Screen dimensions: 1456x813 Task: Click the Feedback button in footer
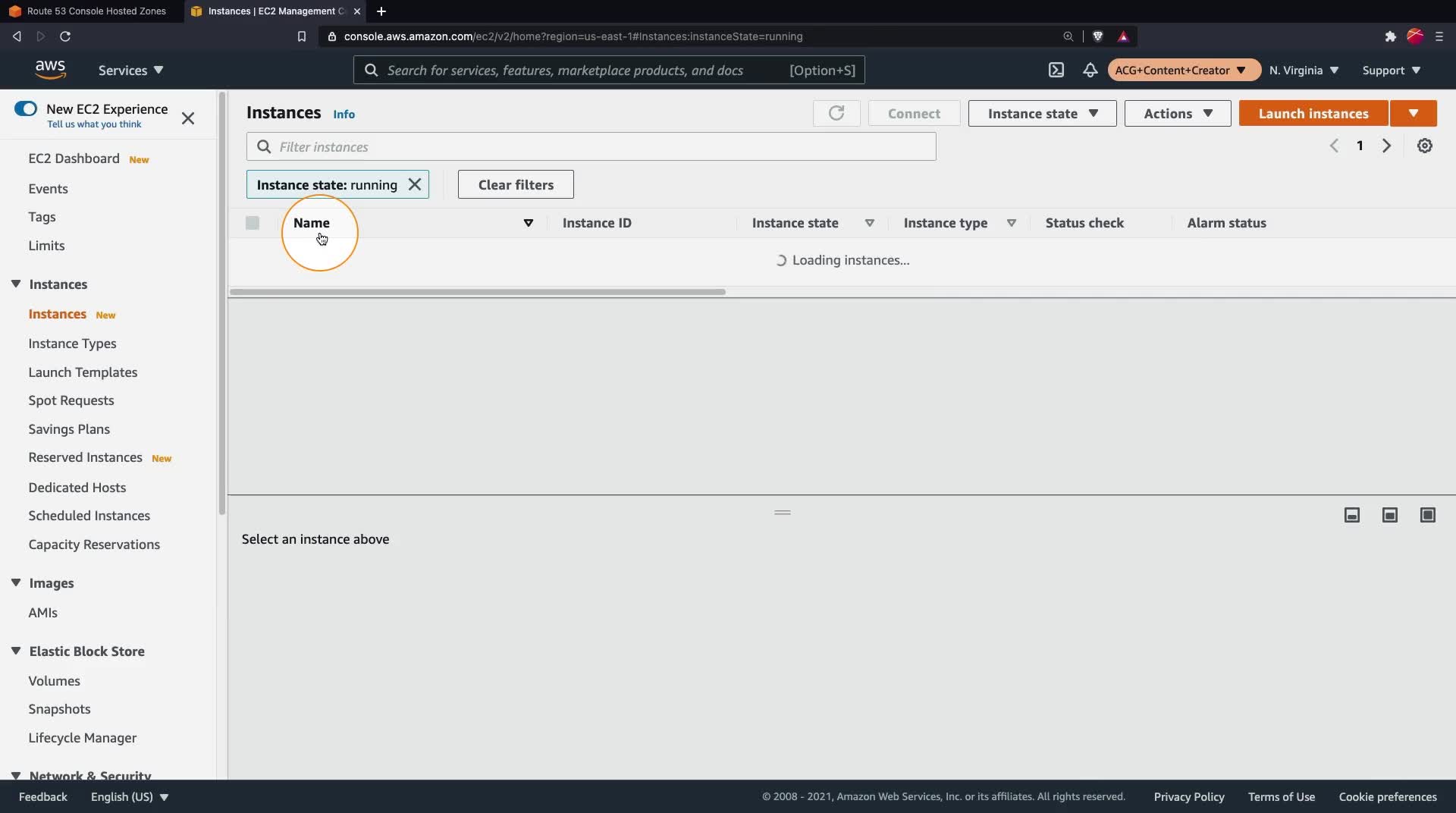pos(43,796)
